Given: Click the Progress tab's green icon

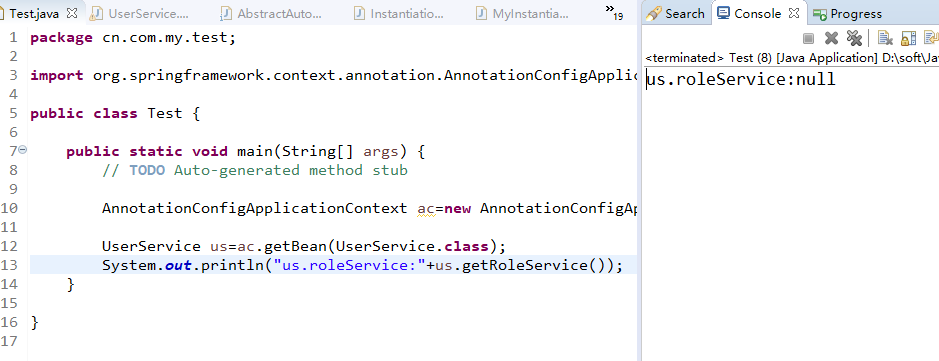Looking at the screenshot, I should click(x=820, y=14).
